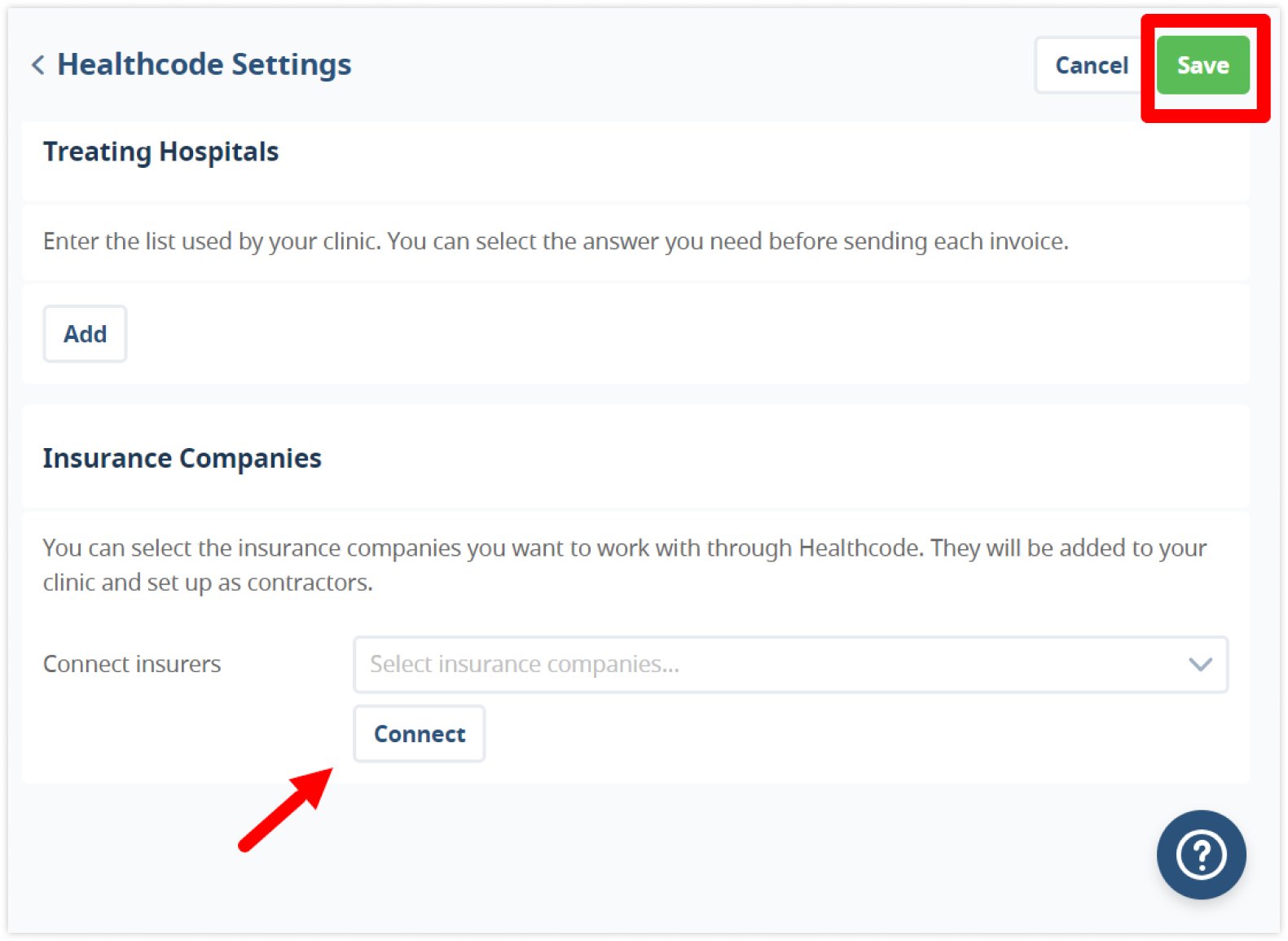1288x941 pixels.
Task: Click the 'clinic and set up as contractors' line
Action: coord(208,583)
